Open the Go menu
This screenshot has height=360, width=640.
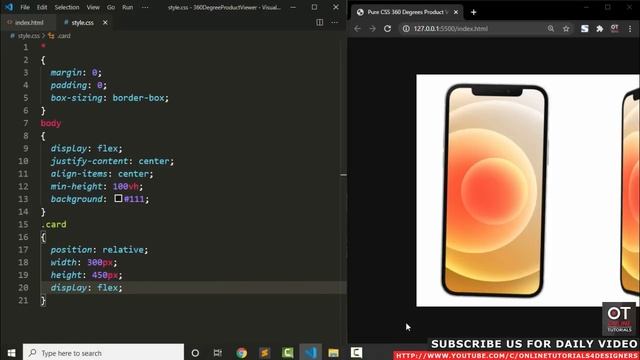tap(111, 7)
